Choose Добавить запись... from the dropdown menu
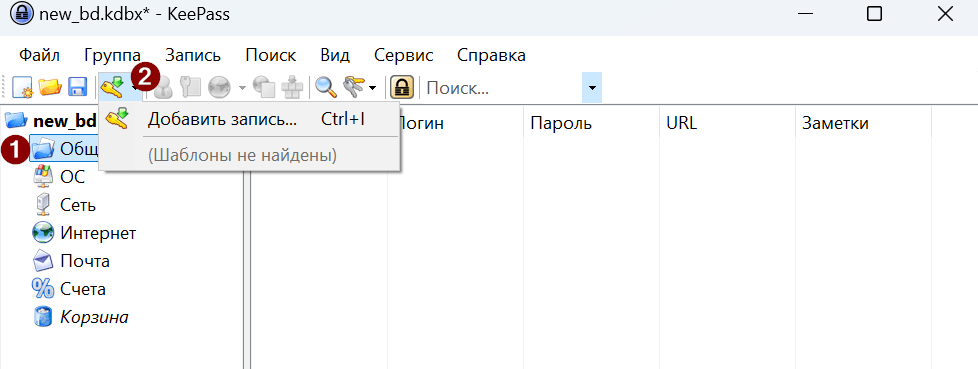The width and height of the screenshot is (978, 369). [250, 119]
